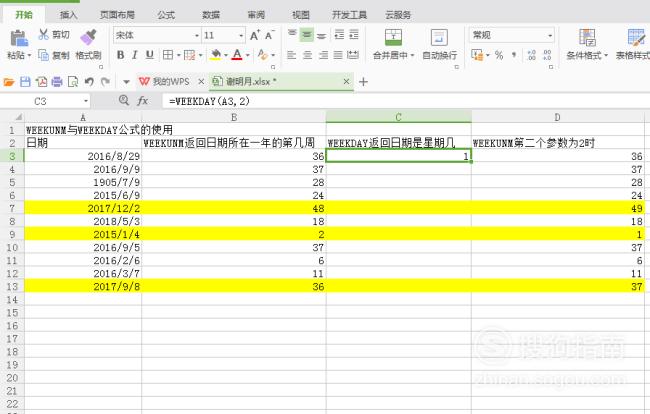This screenshot has width=650, height=414.
Task: Toggle align text right
Action: [323, 55]
